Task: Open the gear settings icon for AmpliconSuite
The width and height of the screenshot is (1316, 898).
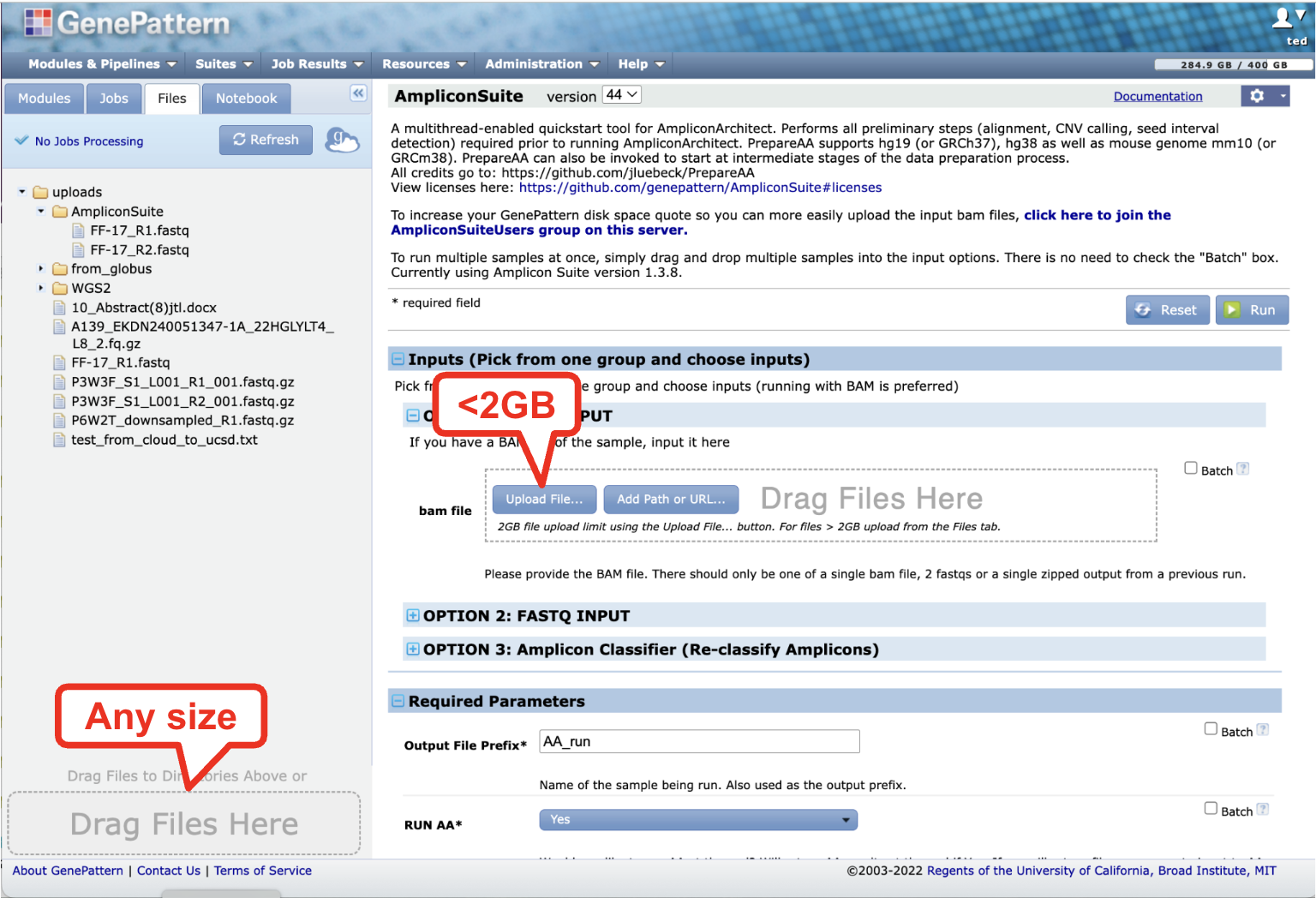Action: 1257,96
